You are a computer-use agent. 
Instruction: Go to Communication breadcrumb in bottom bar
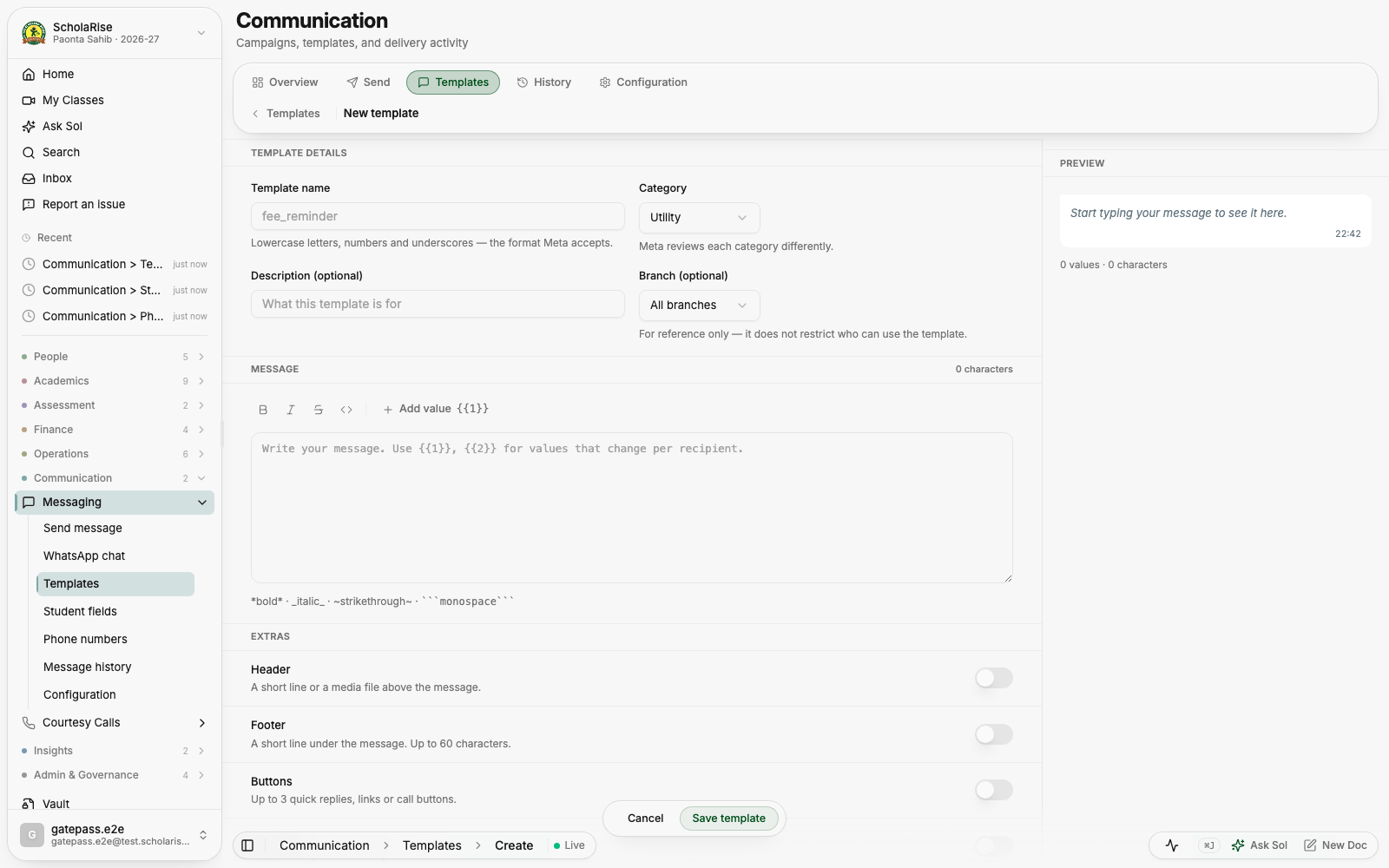click(x=325, y=845)
